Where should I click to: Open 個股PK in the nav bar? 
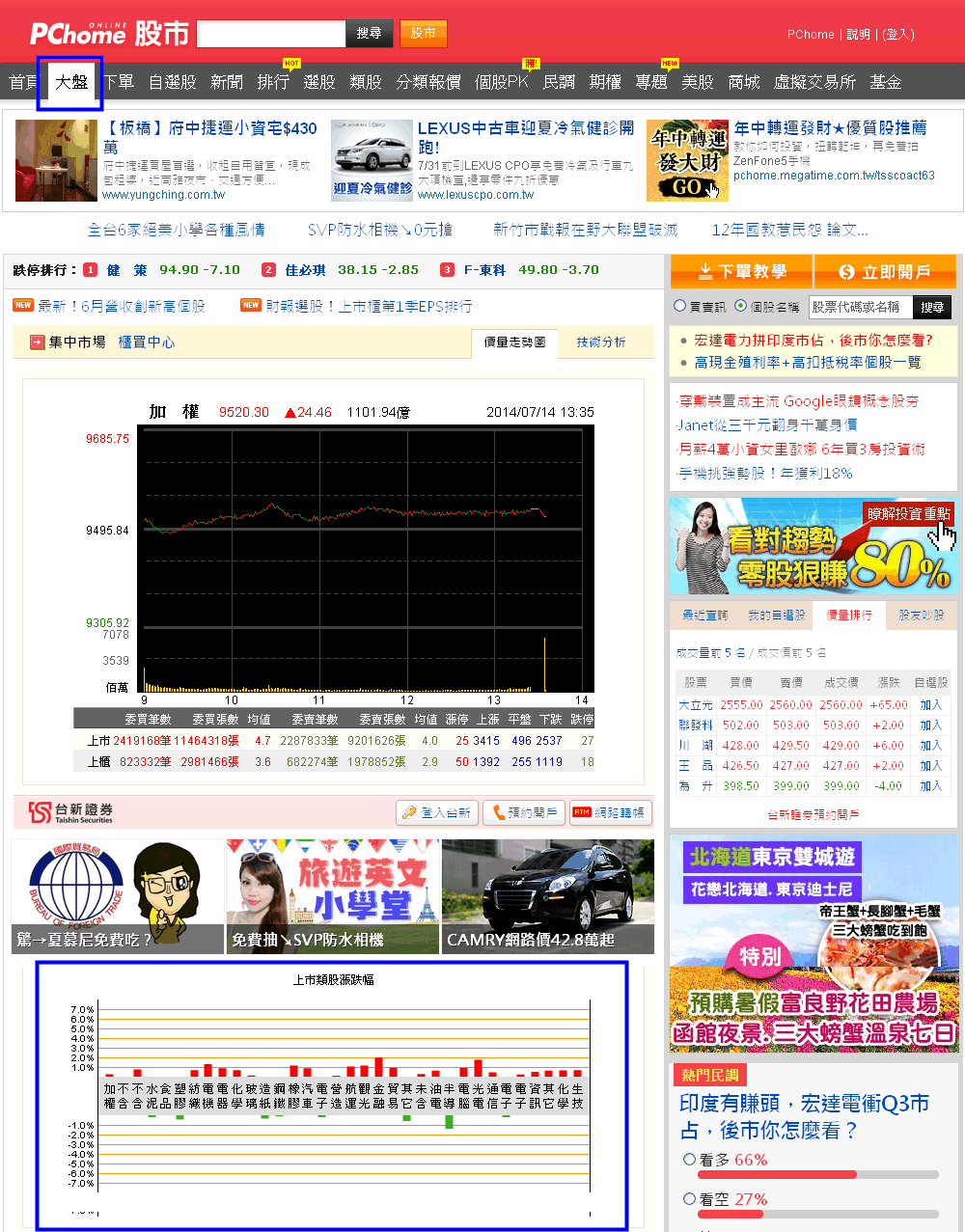point(502,82)
